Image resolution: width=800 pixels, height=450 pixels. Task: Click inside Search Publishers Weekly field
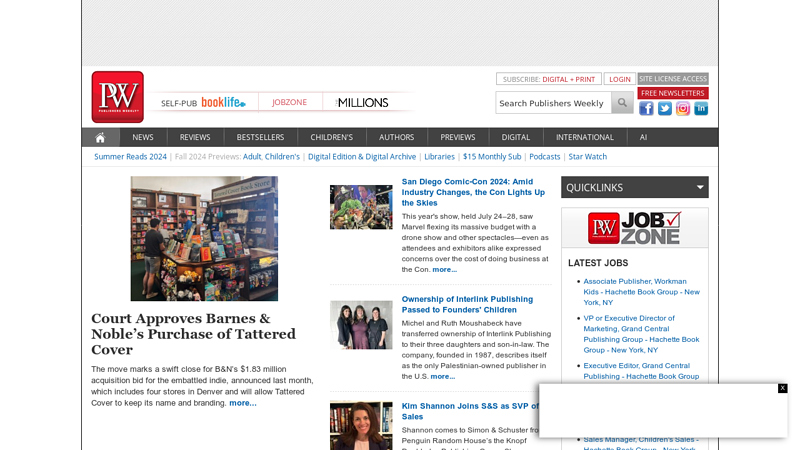click(x=553, y=103)
